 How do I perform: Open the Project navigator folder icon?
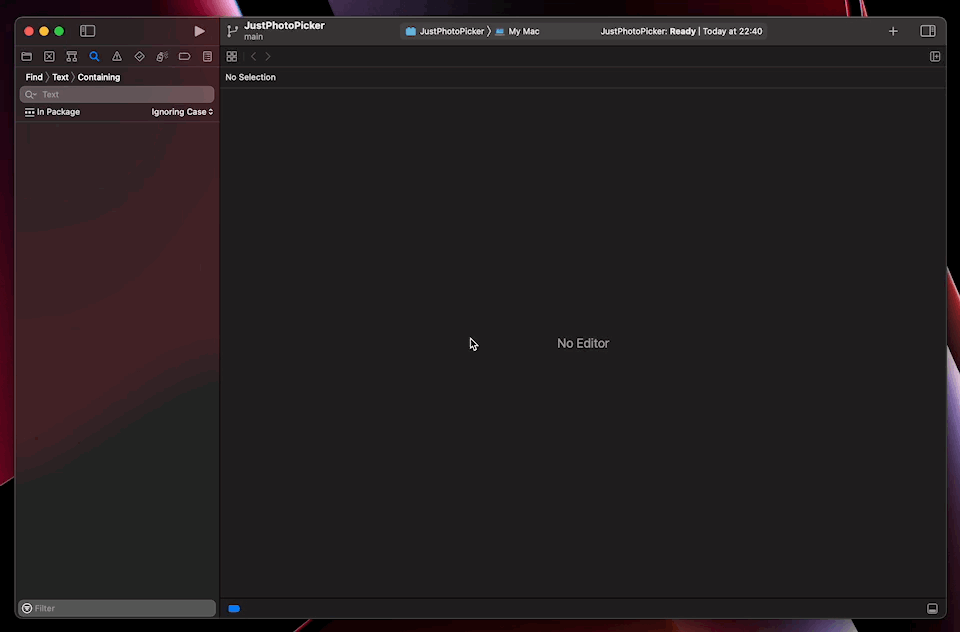[26, 56]
